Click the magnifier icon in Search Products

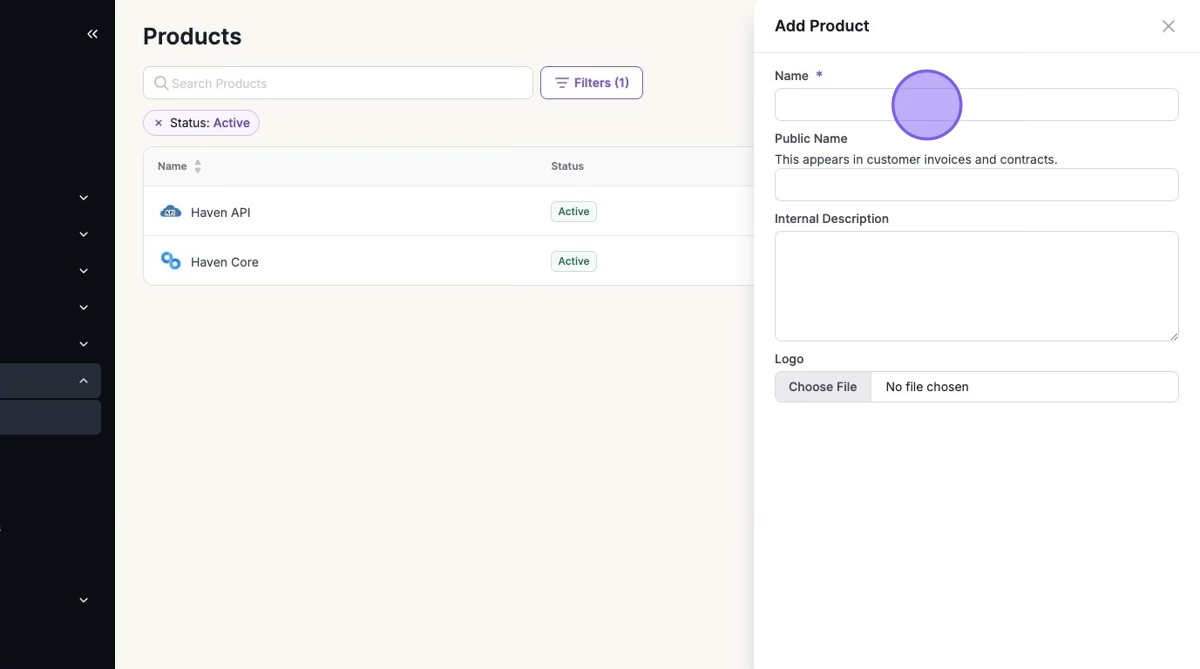coord(160,83)
